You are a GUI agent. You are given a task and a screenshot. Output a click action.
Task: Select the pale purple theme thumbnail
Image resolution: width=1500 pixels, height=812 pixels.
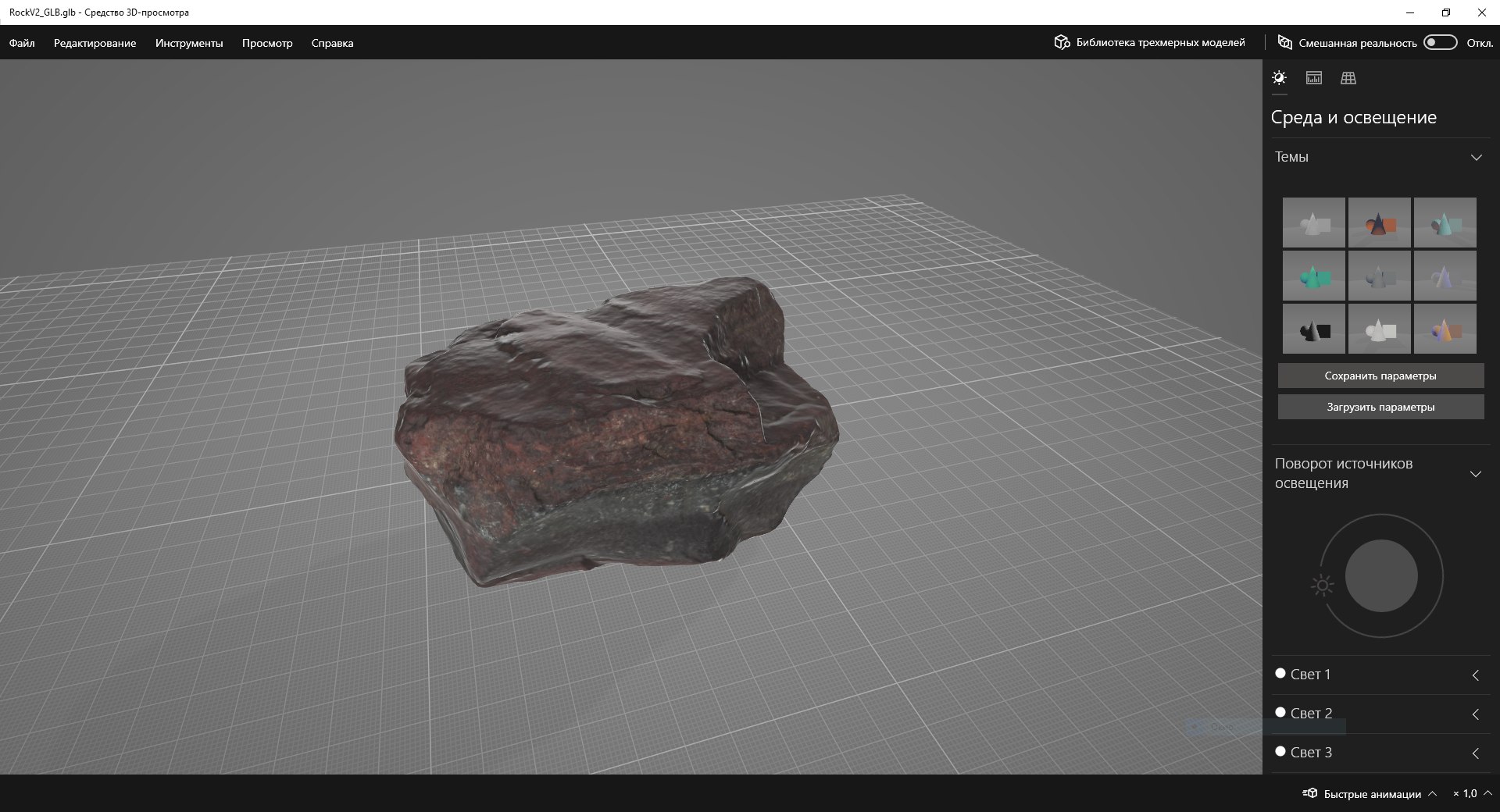click(x=1445, y=276)
